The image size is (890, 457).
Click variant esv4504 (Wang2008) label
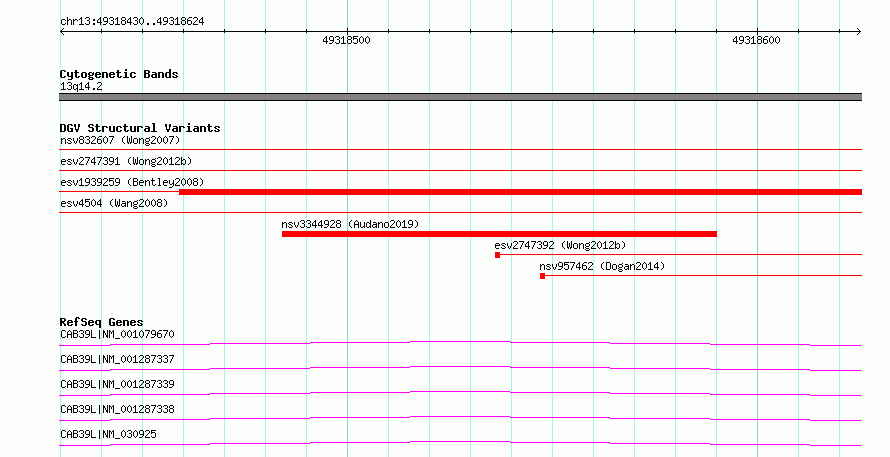point(114,203)
